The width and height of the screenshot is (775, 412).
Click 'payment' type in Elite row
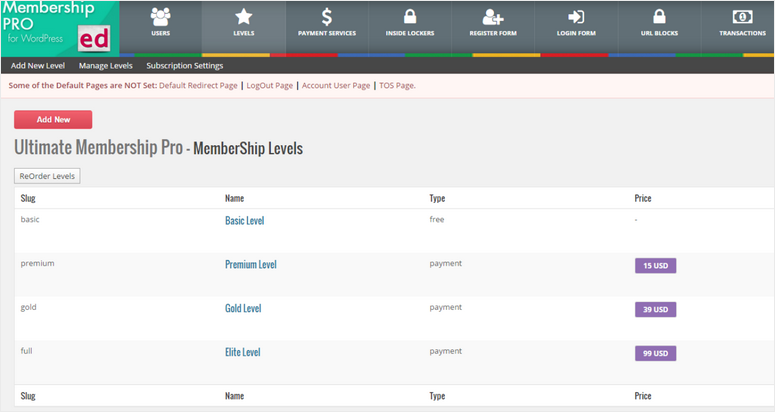[445, 351]
